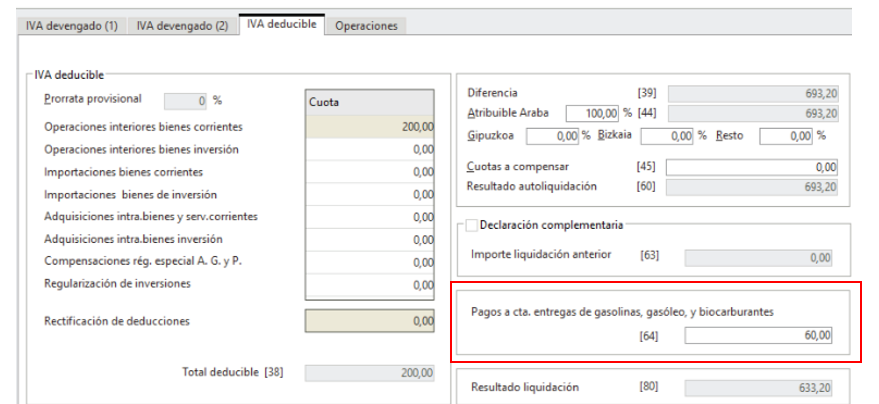Go to the Operaciones tab

[x=366, y=26]
